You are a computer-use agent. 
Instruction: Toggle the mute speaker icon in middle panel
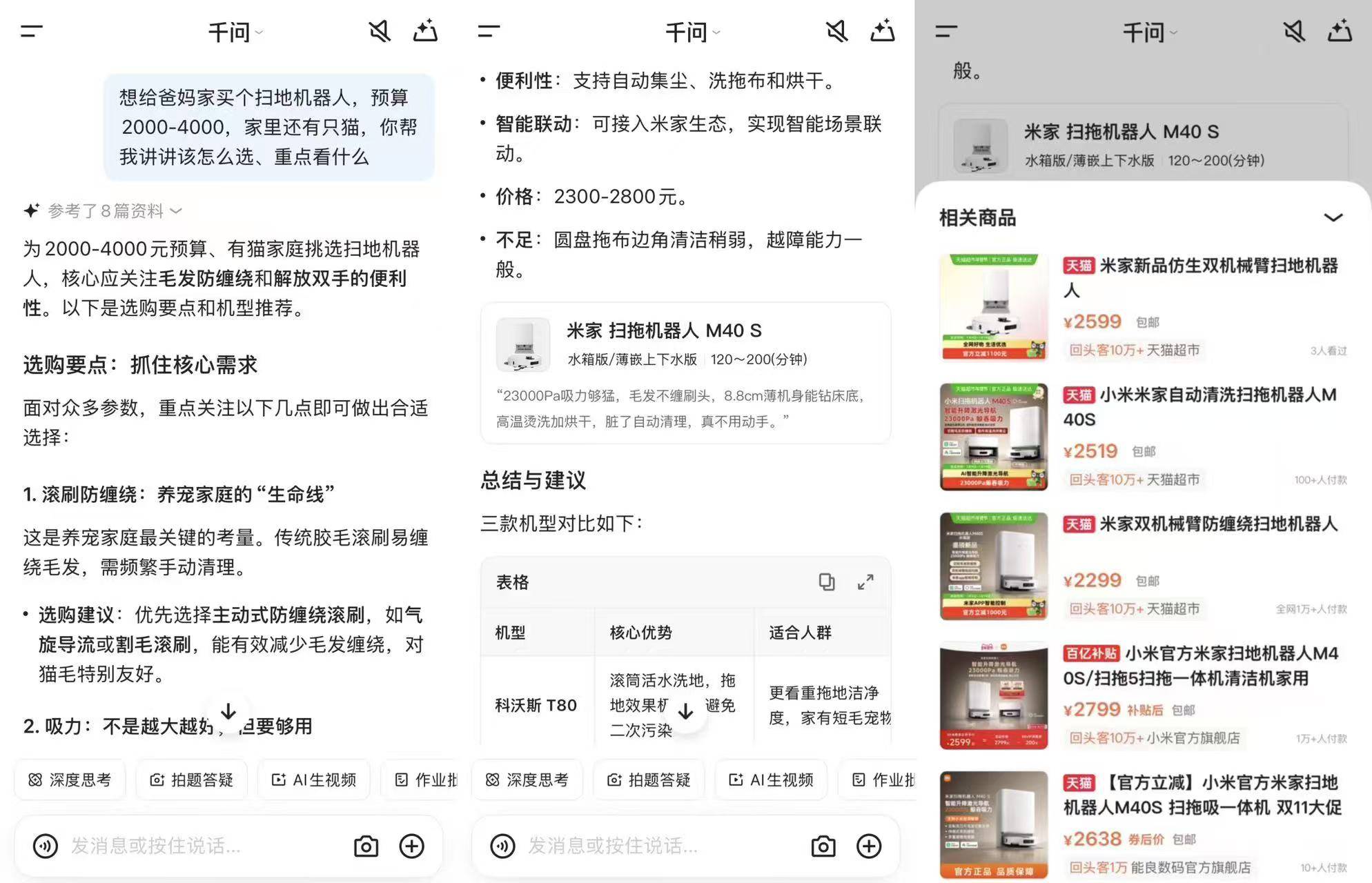836,31
